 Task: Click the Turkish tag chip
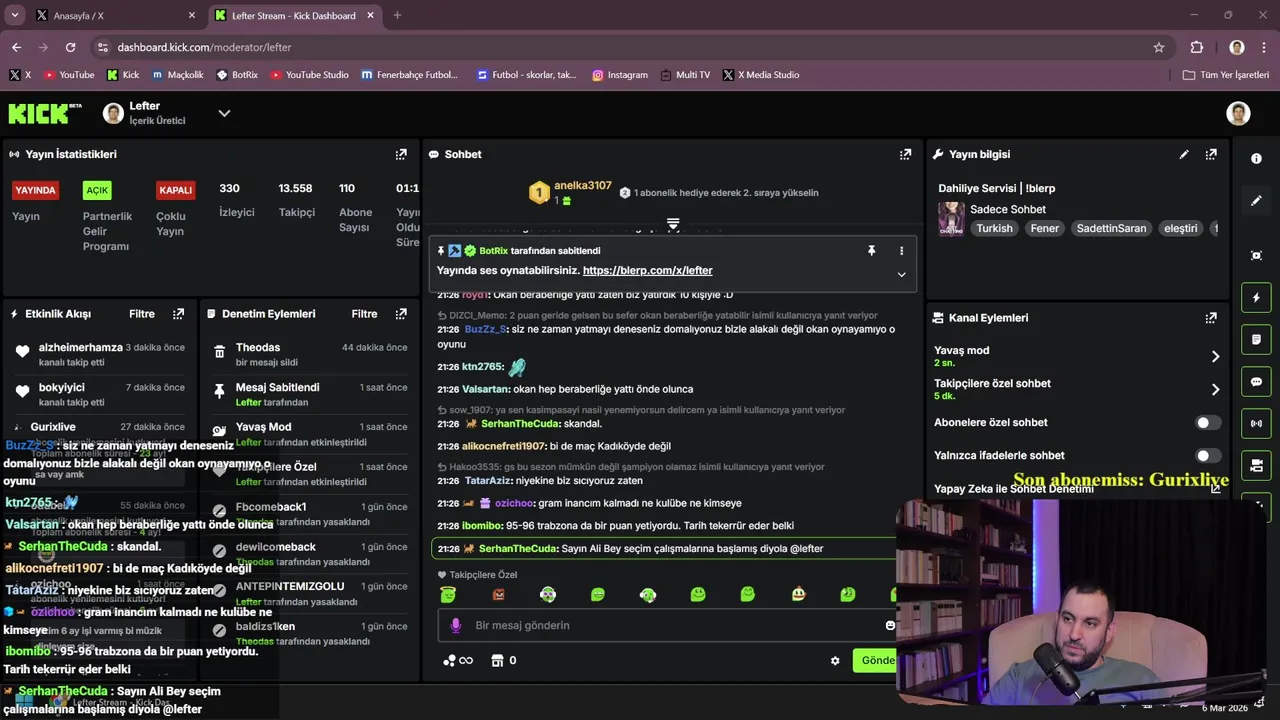tap(994, 228)
